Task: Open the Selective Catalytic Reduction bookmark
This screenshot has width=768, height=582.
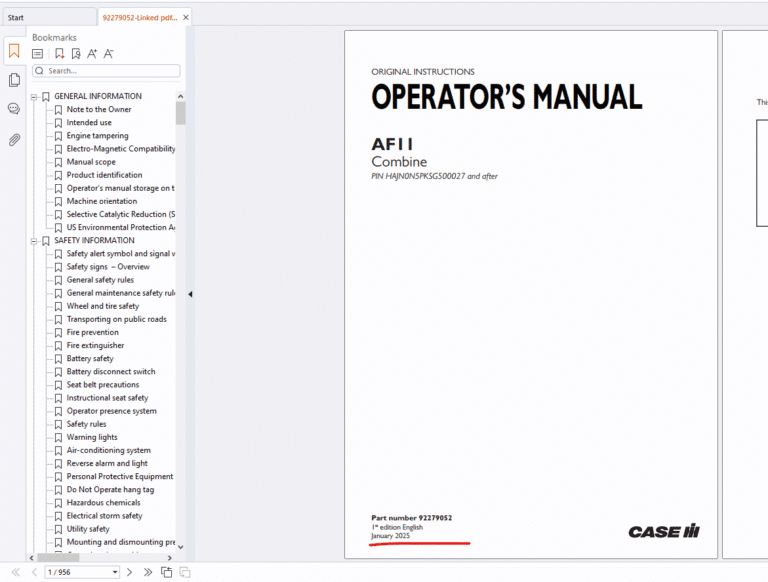Action: coord(120,215)
